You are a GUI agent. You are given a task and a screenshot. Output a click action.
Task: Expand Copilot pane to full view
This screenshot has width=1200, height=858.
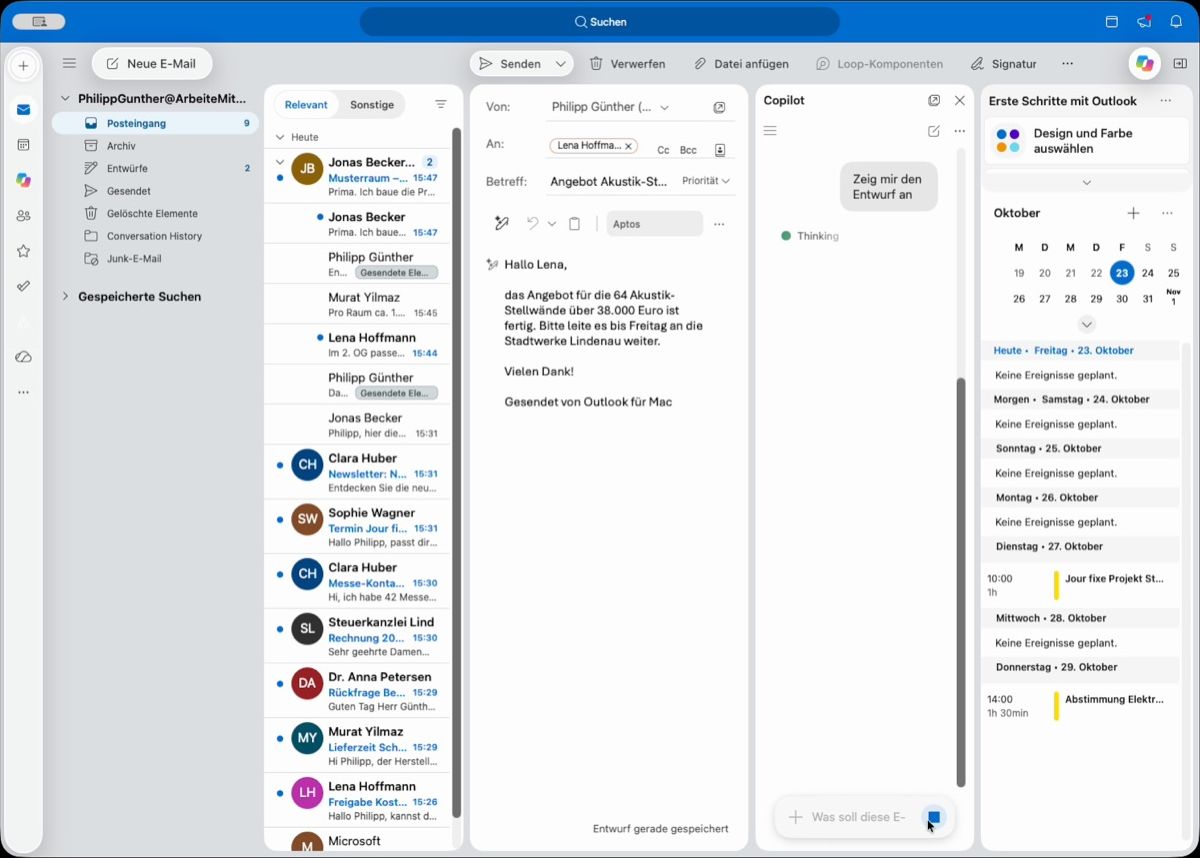coord(934,100)
